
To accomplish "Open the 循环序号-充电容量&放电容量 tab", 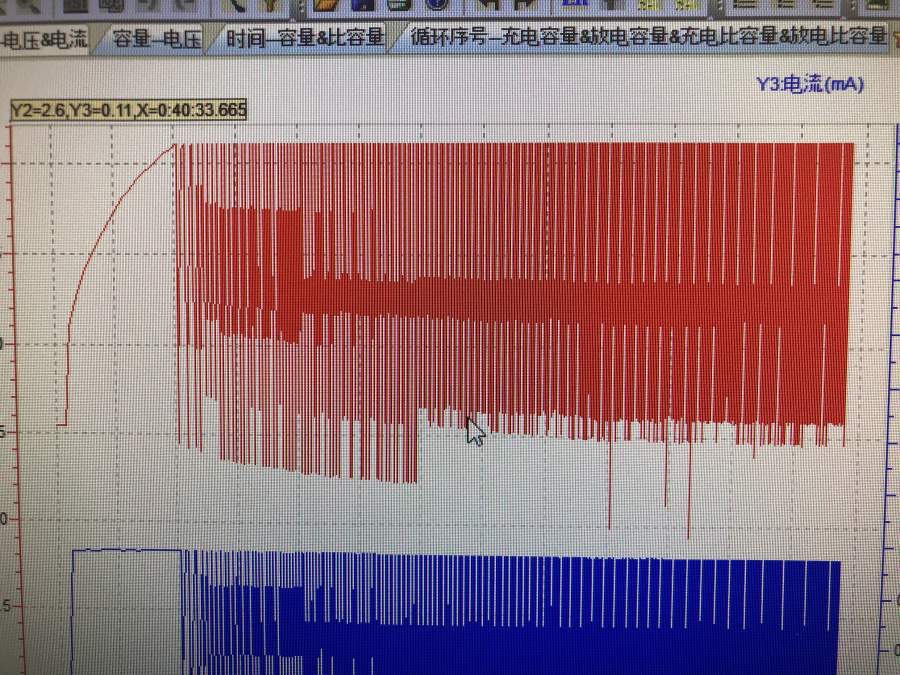I will click(x=647, y=37).
